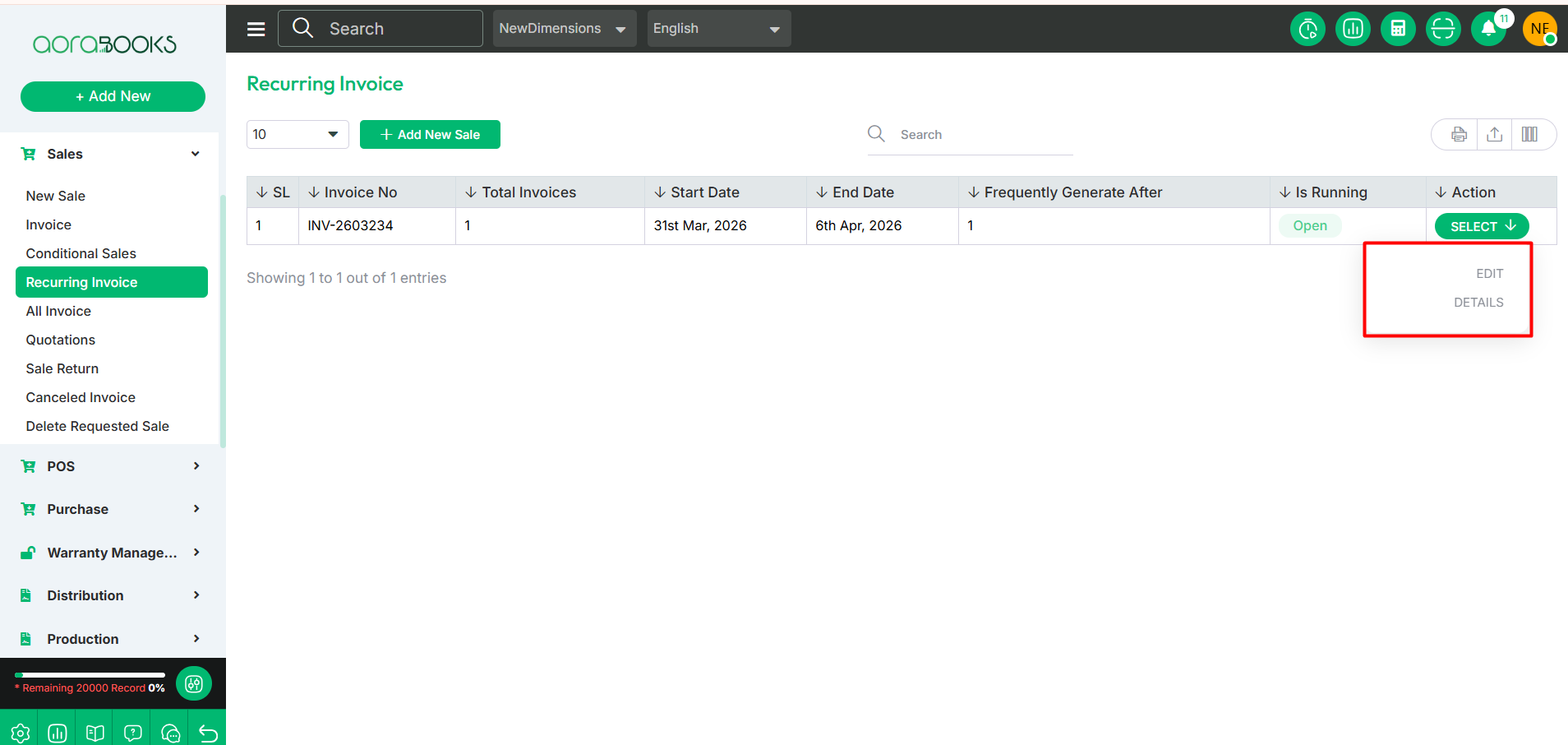Click the export upload icon above table

point(1495,135)
